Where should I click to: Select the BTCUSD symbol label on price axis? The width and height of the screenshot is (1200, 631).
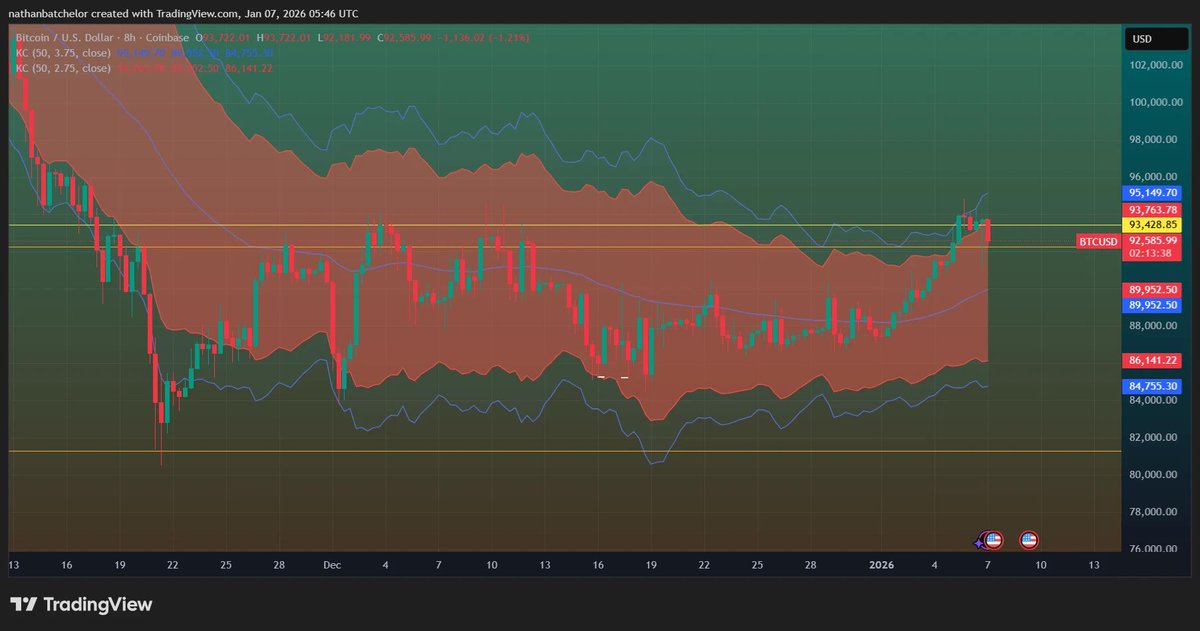(x=1097, y=241)
